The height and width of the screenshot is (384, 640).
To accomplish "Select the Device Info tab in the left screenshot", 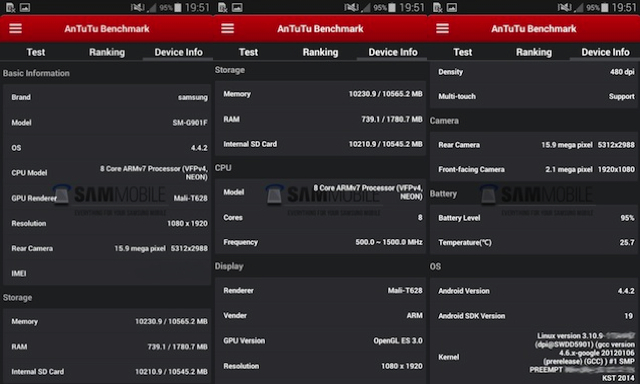I will tap(178, 52).
